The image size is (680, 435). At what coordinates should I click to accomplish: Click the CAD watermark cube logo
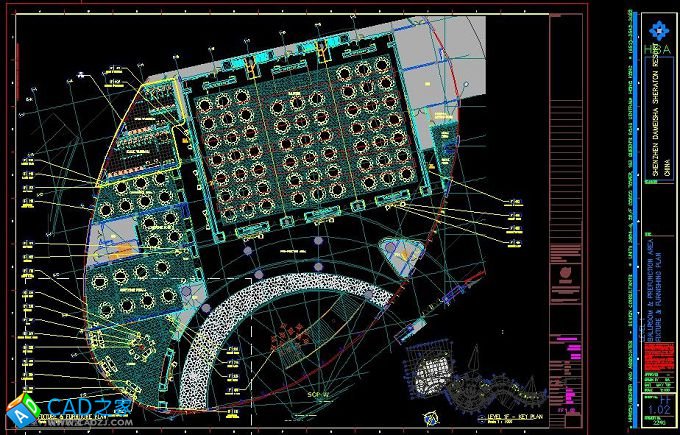tap(18, 412)
